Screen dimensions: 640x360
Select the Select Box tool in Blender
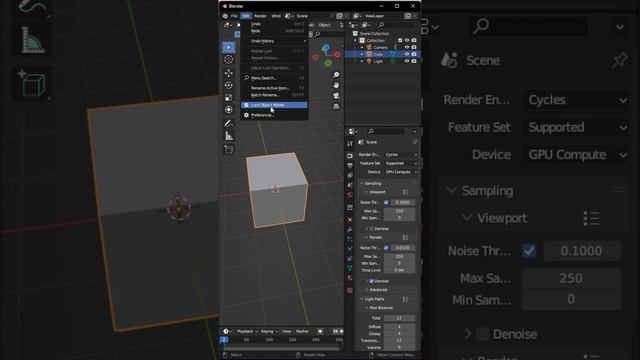pyautogui.click(x=229, y=47)
